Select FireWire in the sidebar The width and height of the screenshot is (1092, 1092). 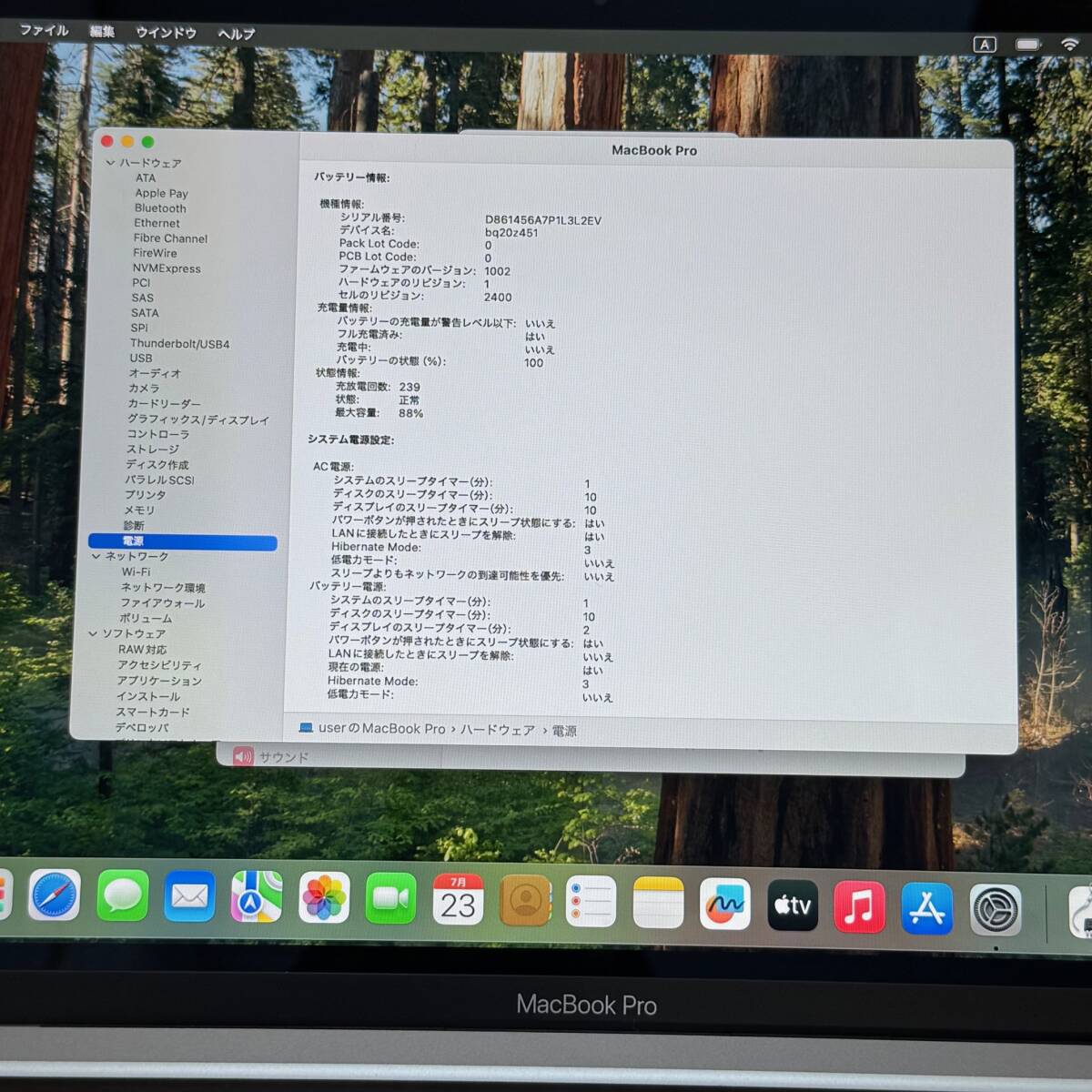[x=155, y=253]
